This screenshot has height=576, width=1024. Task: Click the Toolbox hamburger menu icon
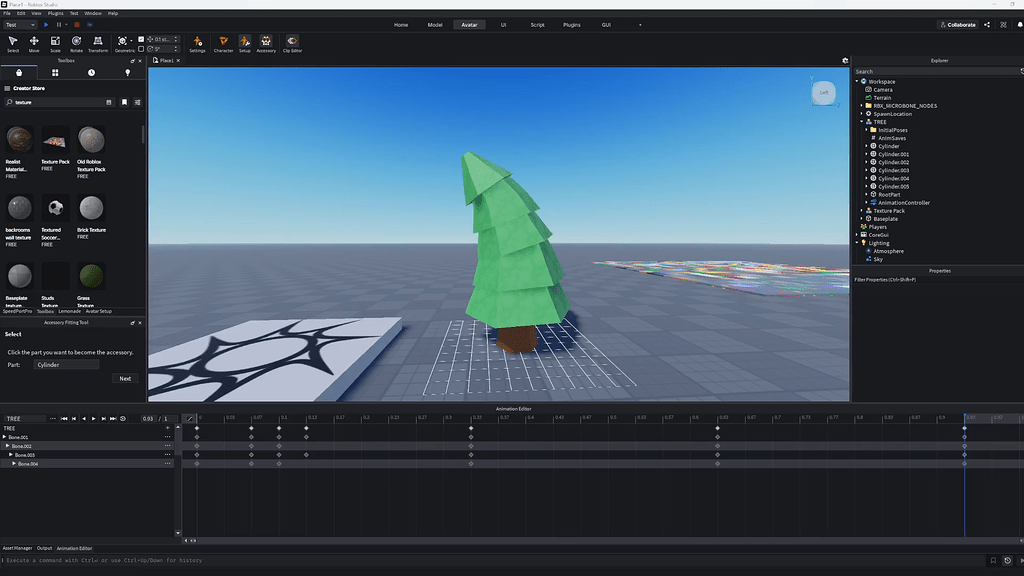[x=7, y=88]
